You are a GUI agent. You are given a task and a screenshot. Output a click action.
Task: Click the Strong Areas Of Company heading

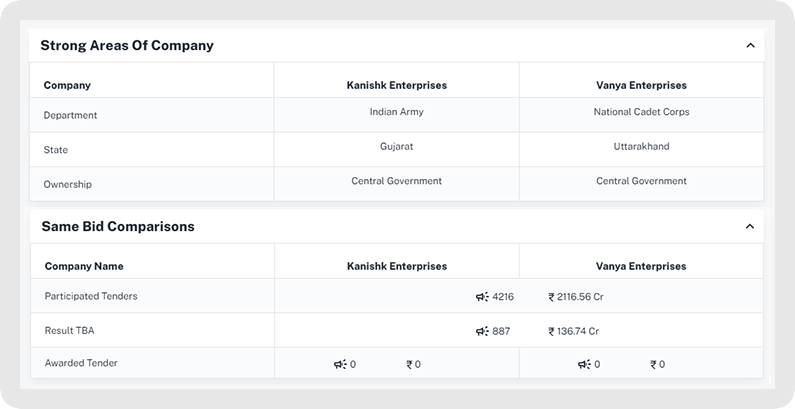127,45
